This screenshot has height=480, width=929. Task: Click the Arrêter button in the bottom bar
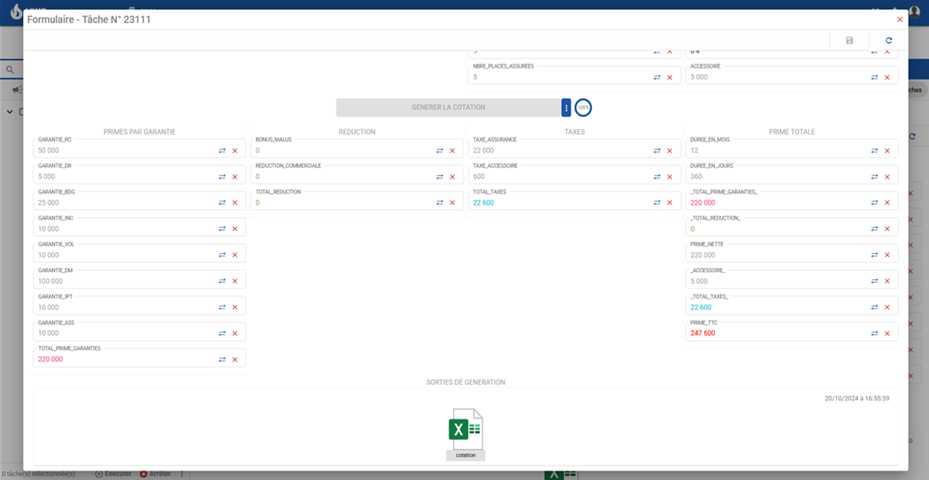coord(156,473)
